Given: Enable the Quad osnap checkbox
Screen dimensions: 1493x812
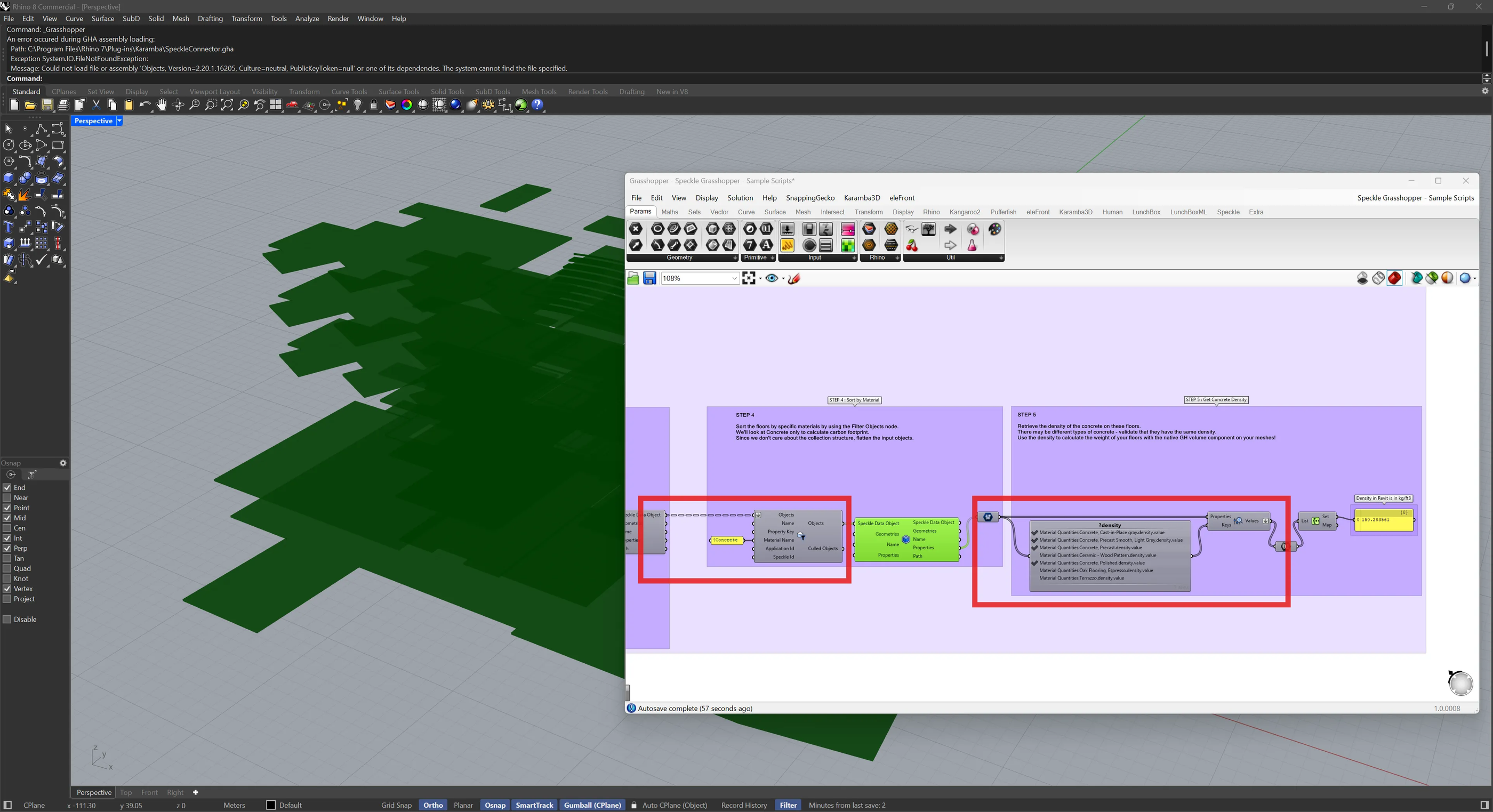Looking at the screenshot, I should [7, 568].
